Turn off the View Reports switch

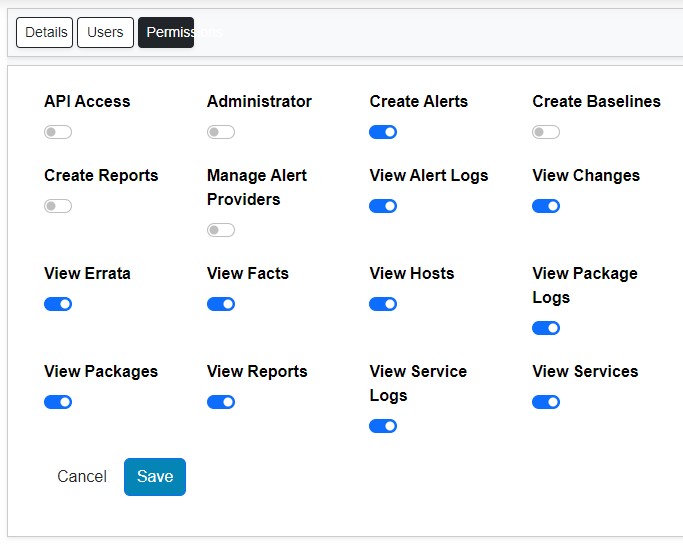coord(221,402)
